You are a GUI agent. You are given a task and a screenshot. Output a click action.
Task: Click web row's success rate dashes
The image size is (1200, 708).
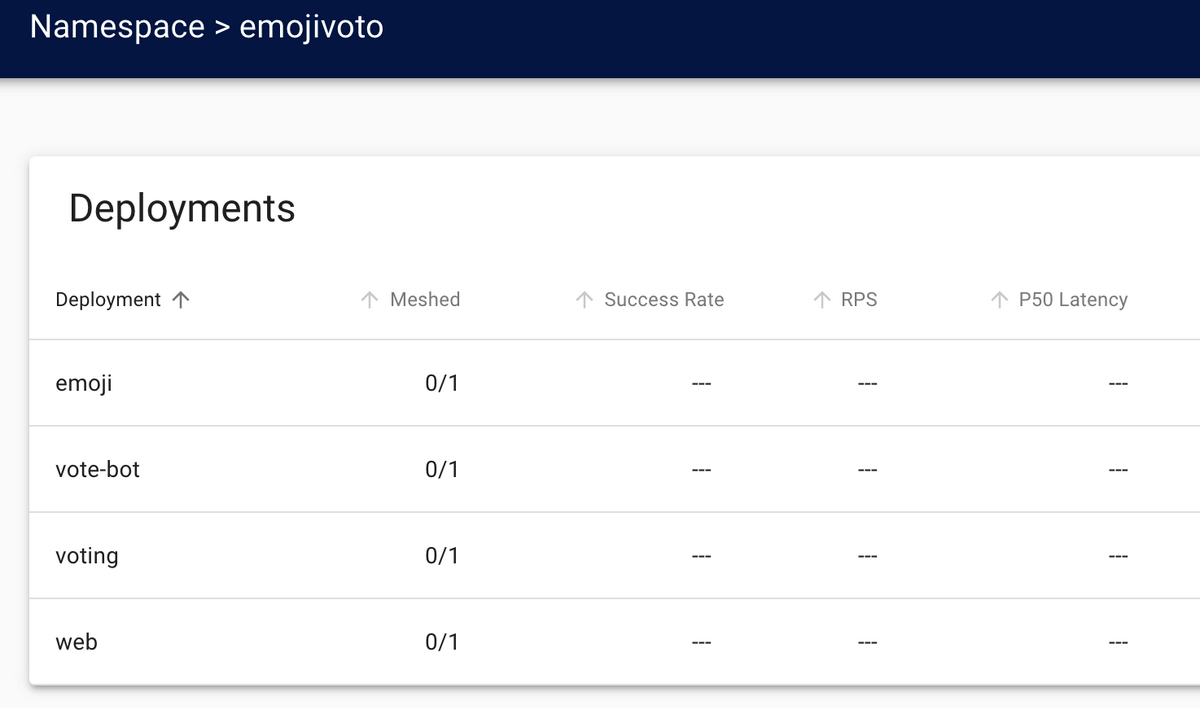[700, 642]
